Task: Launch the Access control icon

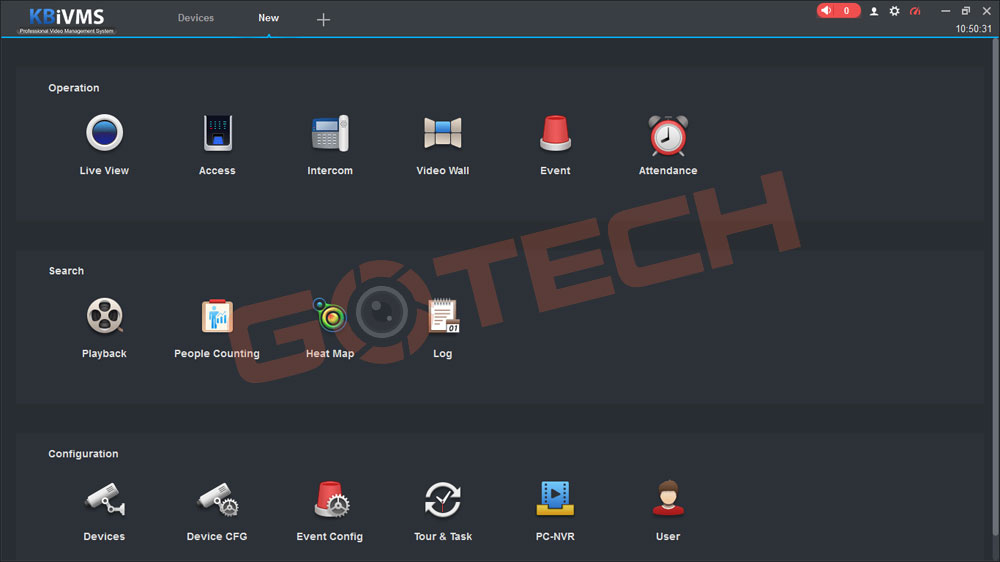Action: tap(217, 133)
